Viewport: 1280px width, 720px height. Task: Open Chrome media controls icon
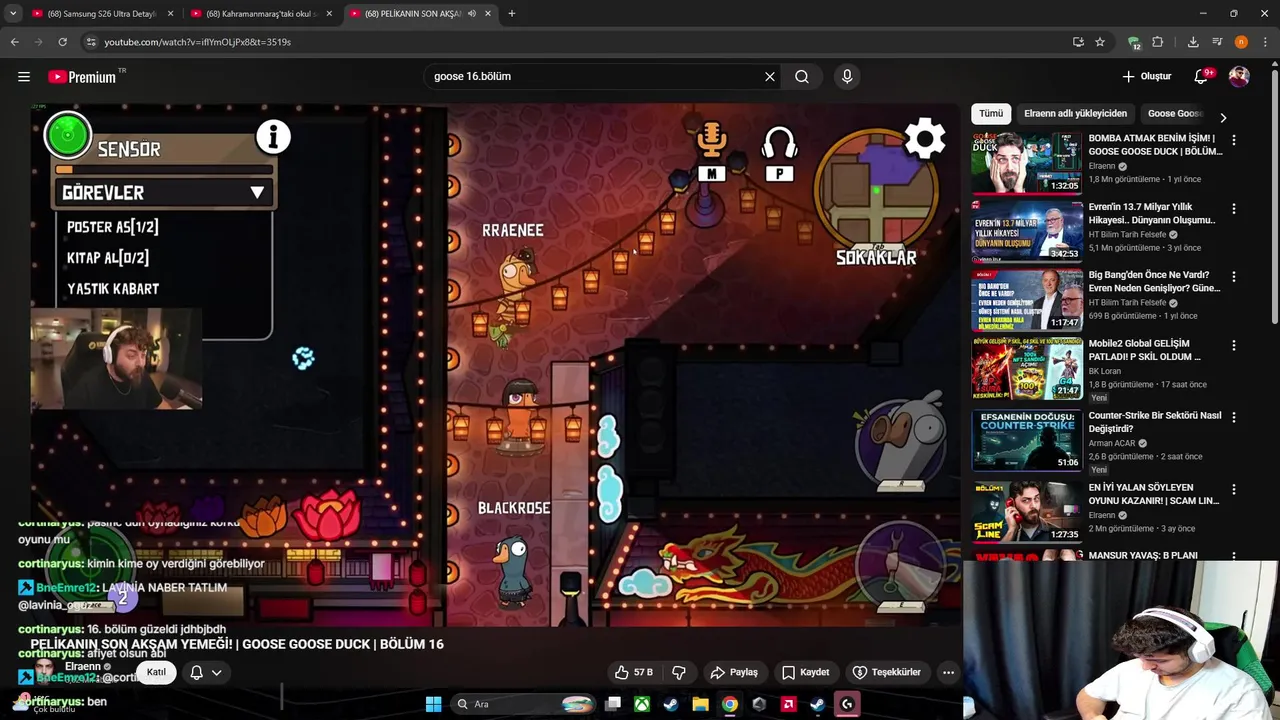pos(1217,42)
